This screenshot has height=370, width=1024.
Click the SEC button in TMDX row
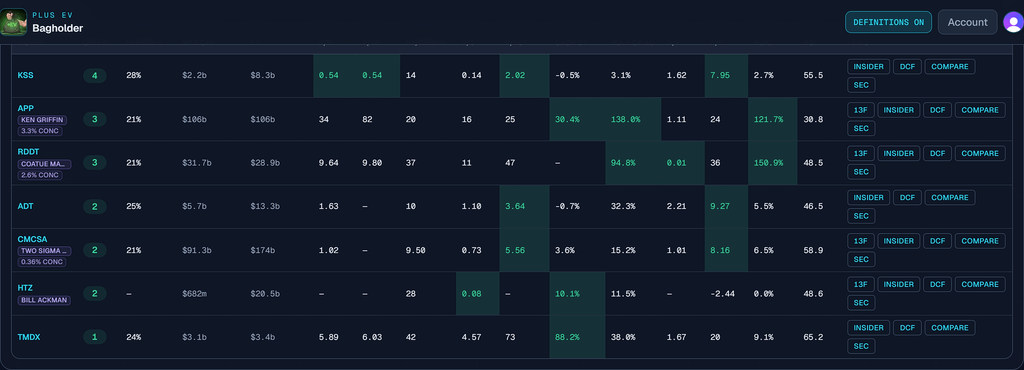tap(861, 346)
